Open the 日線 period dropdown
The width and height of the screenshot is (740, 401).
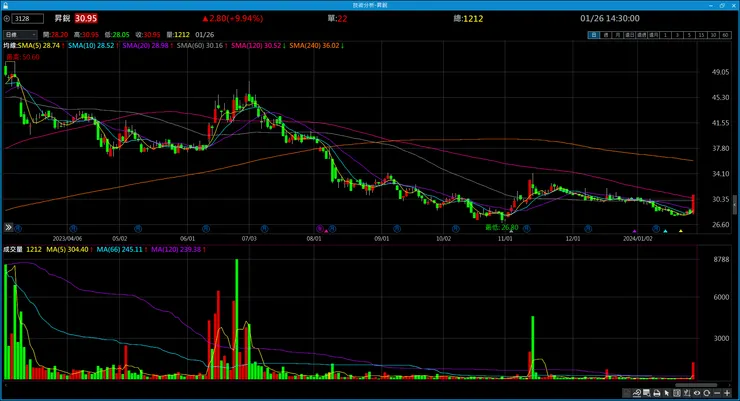(20, 34)
